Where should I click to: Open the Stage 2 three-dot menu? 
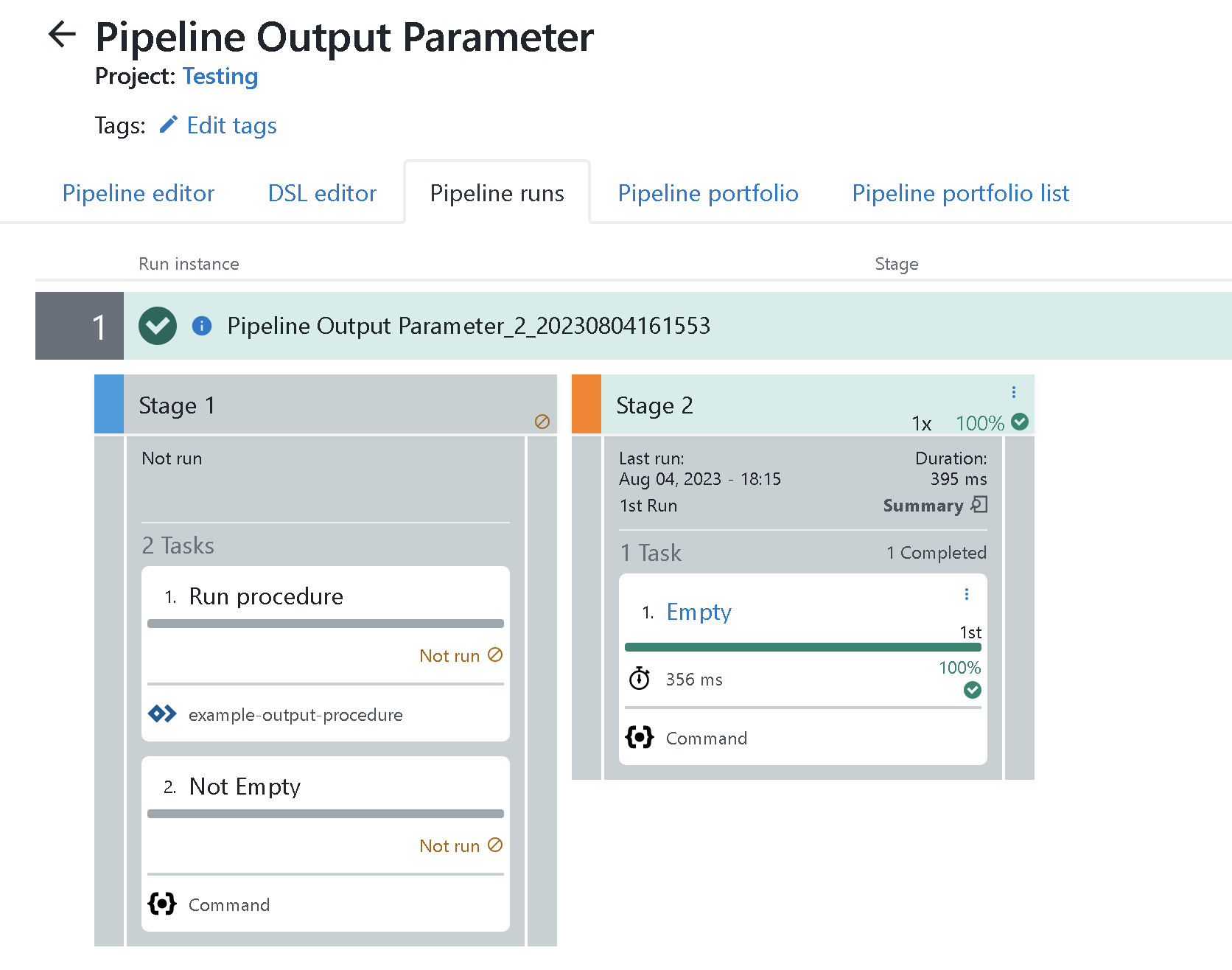tap(1014, 392)
